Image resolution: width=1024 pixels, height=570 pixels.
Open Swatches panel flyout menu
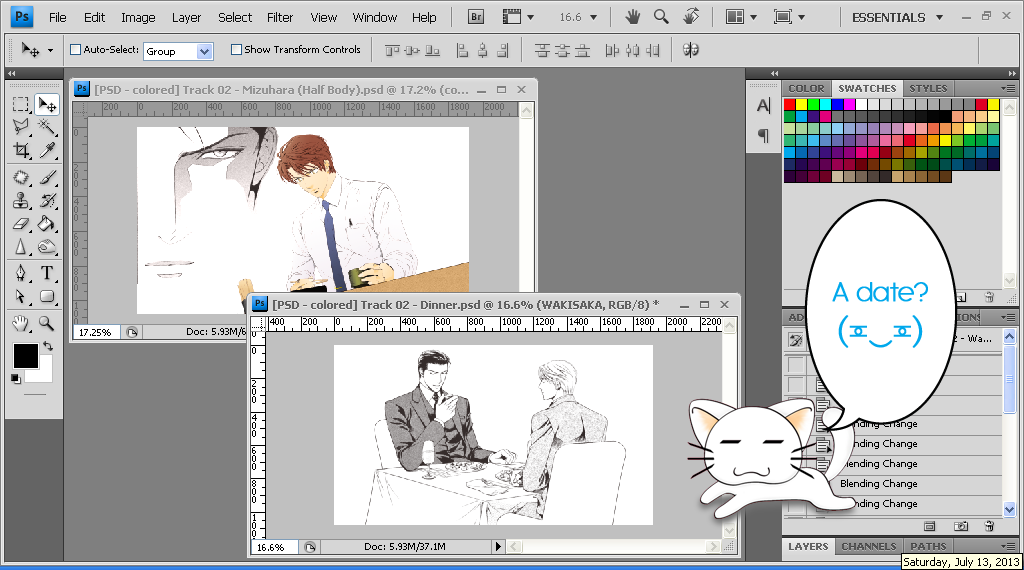pyautogui.click(x=1008, y=88)
